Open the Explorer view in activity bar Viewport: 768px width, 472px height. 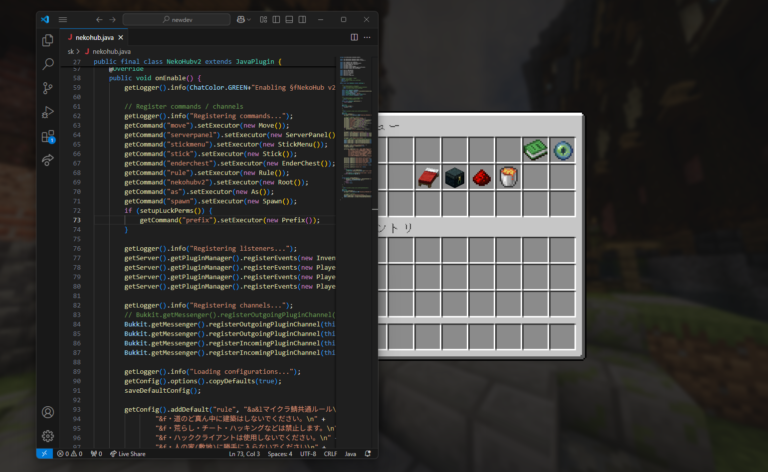coord(47,40)
